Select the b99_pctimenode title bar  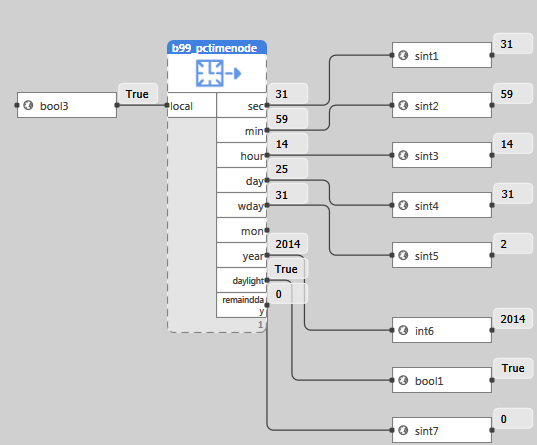pos(217,48)
